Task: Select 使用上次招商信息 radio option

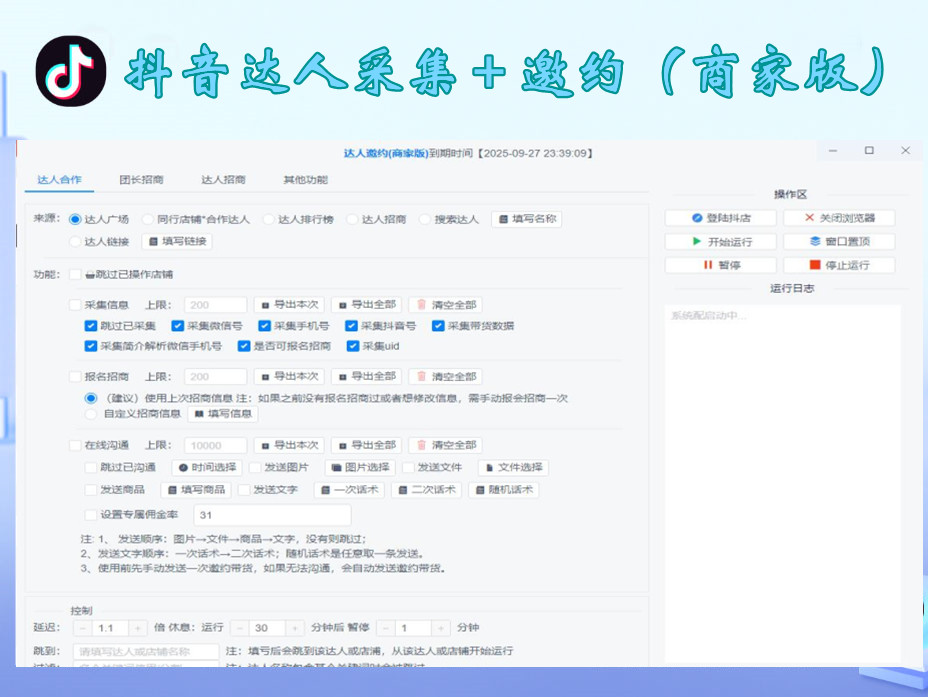Action: 91,398
